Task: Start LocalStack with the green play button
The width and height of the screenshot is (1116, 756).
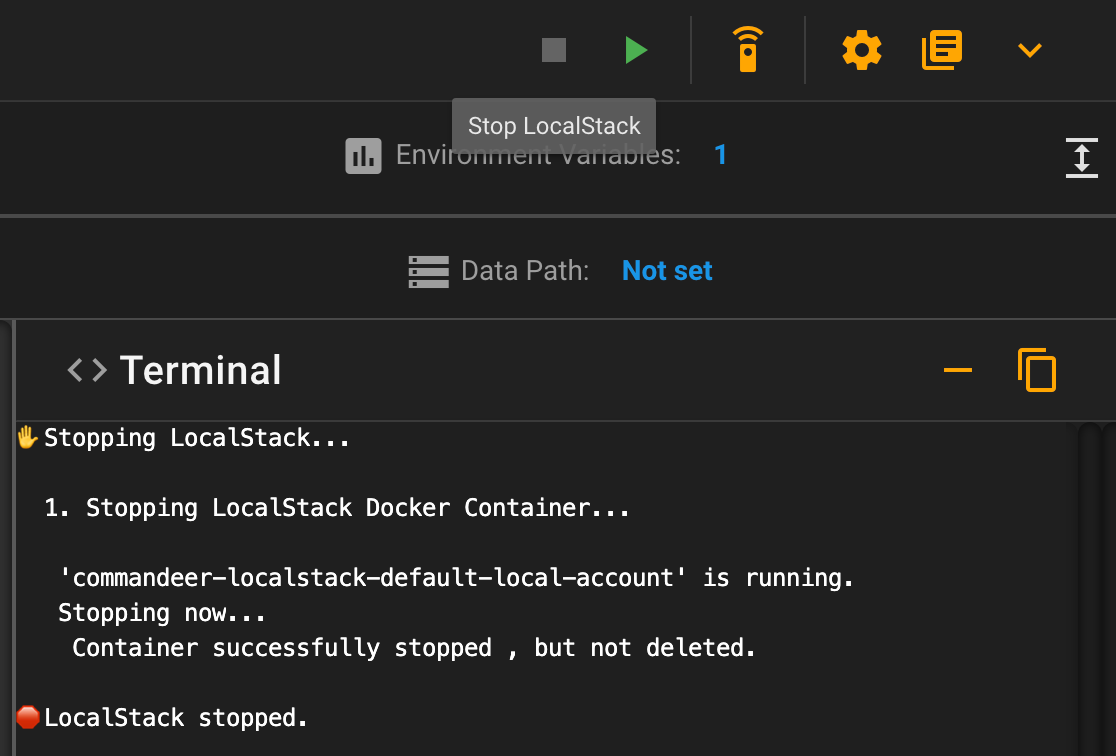Action: (x=636, y=51)
